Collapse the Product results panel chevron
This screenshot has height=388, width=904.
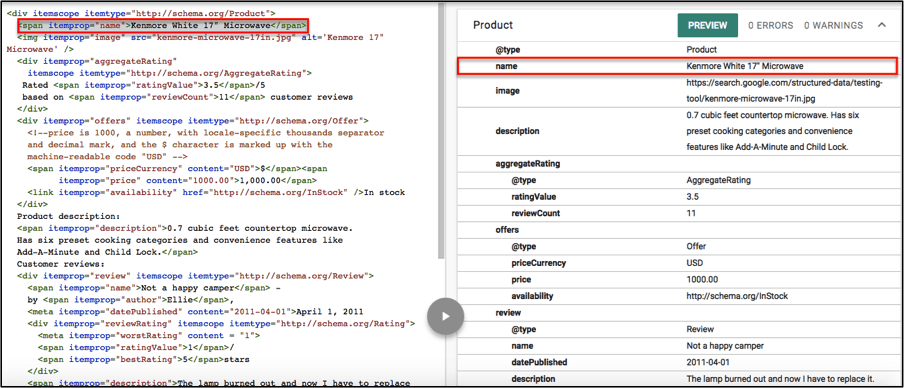click(x=882, y=25)
